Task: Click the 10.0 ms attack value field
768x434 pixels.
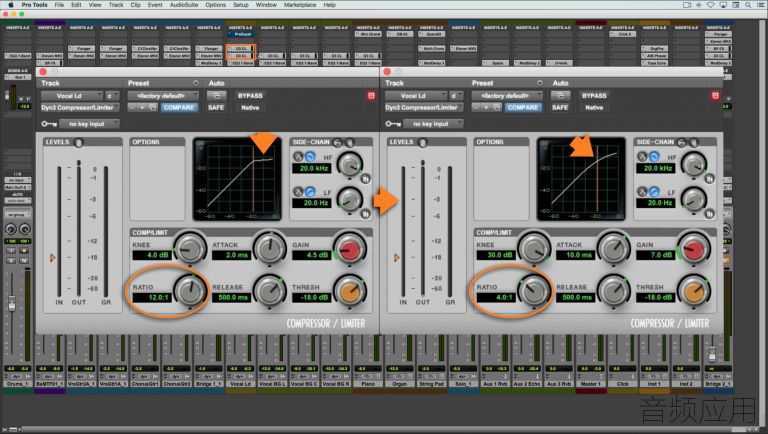Action: pyautogui.click(x=576, y=255)
